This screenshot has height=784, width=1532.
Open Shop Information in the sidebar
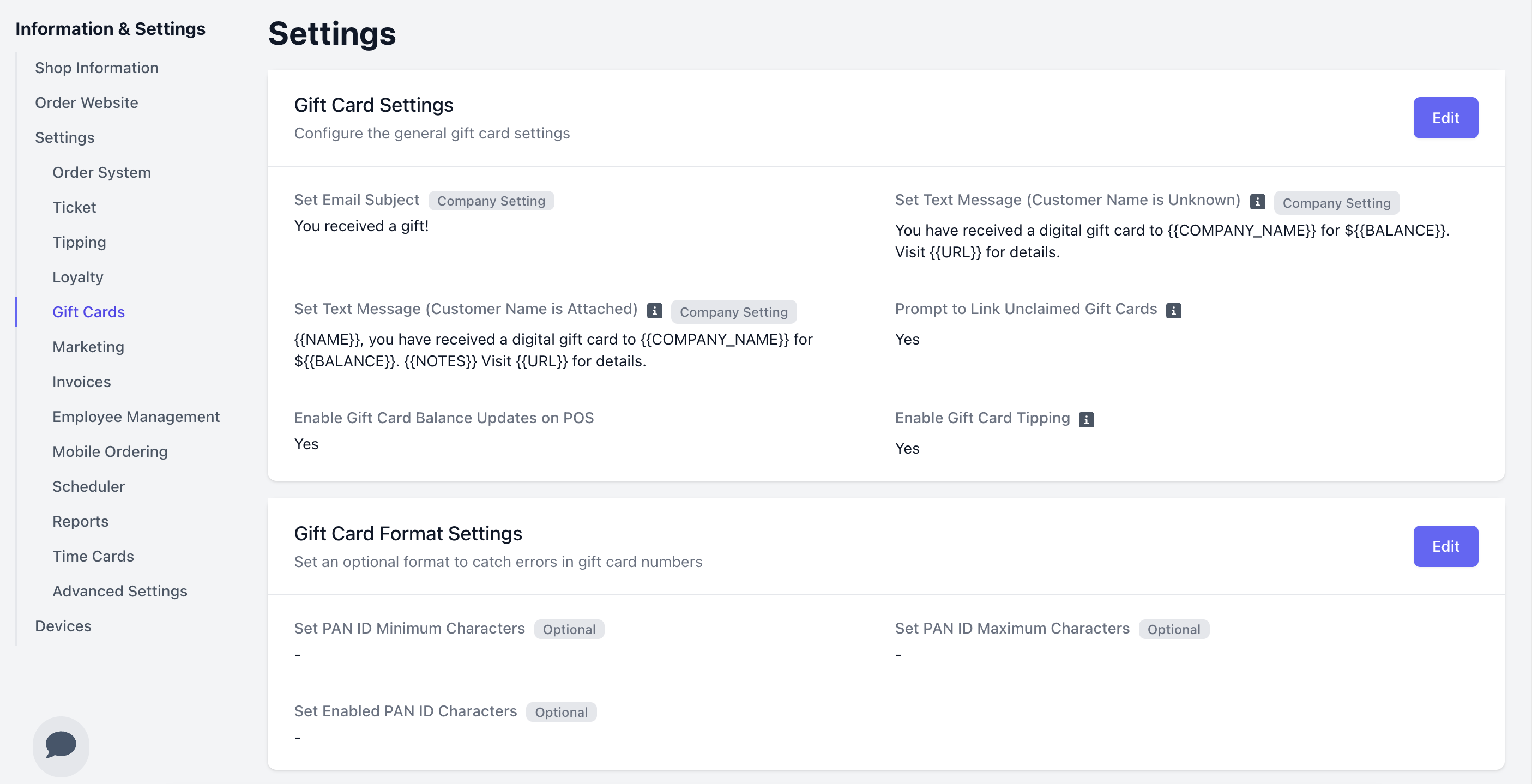96,68
